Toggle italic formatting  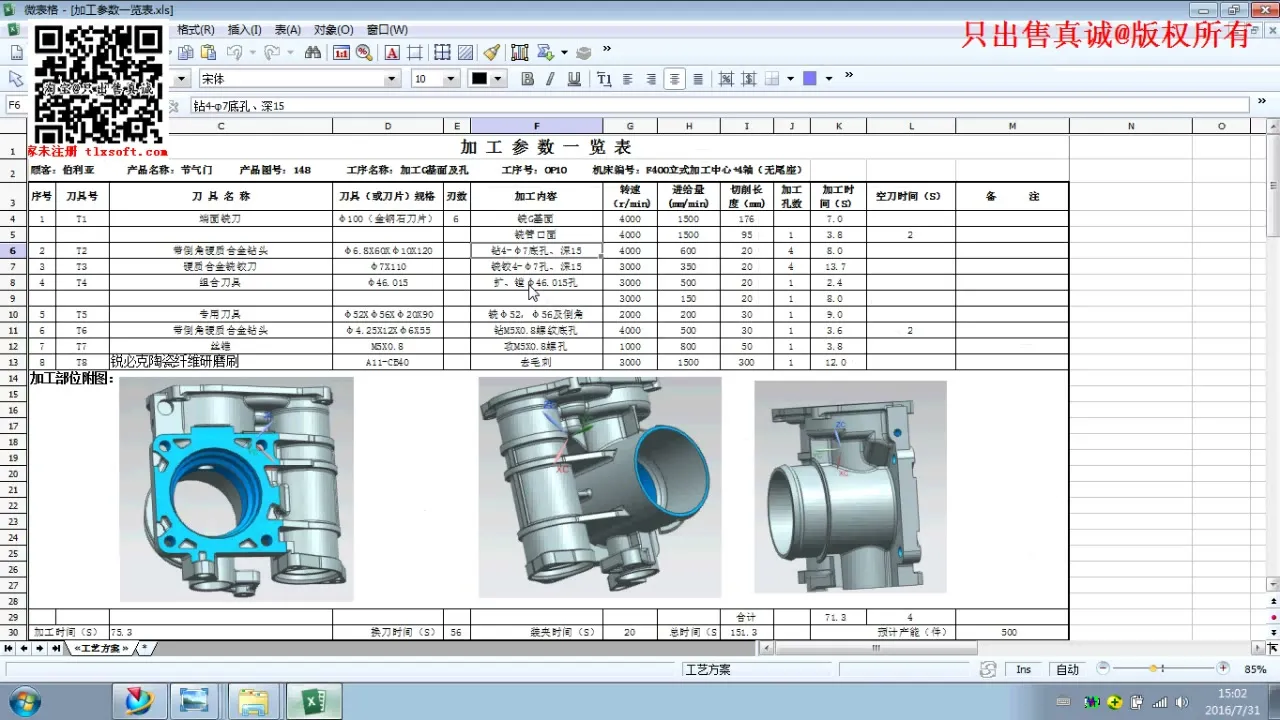coord(550,79)
